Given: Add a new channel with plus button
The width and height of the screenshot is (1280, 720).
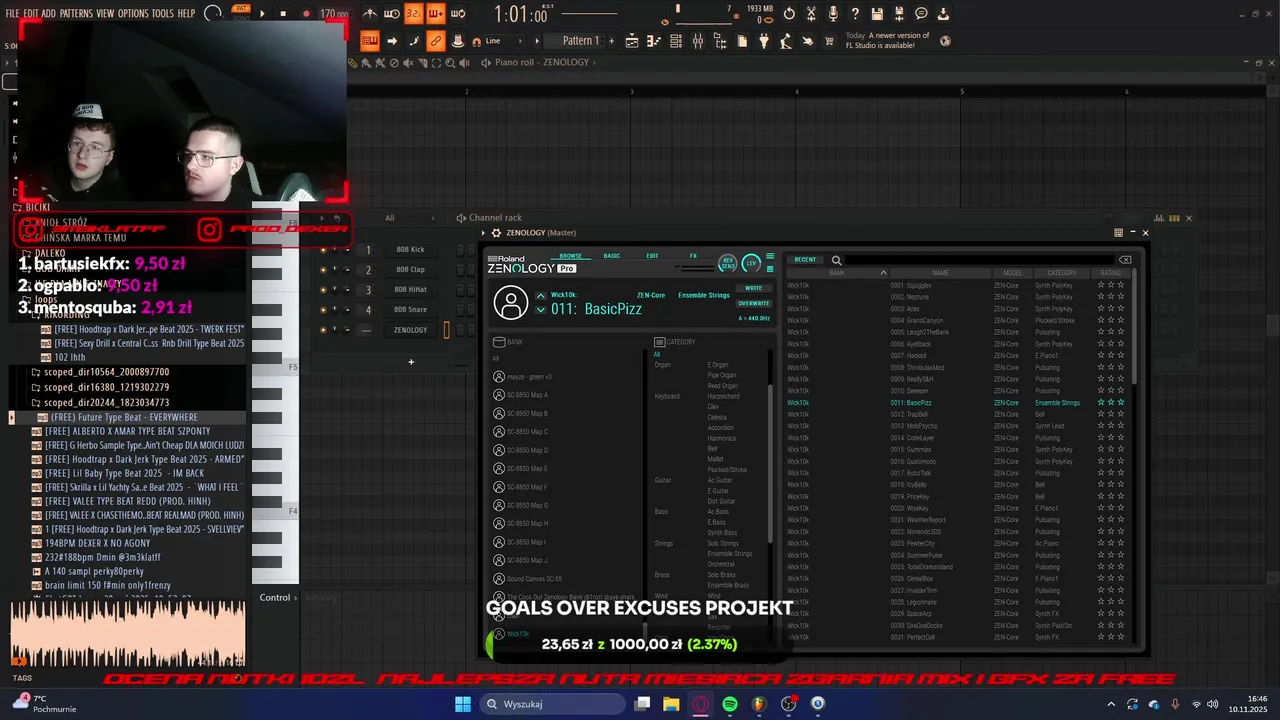Looking at the screenshot, I should (411, 361).
